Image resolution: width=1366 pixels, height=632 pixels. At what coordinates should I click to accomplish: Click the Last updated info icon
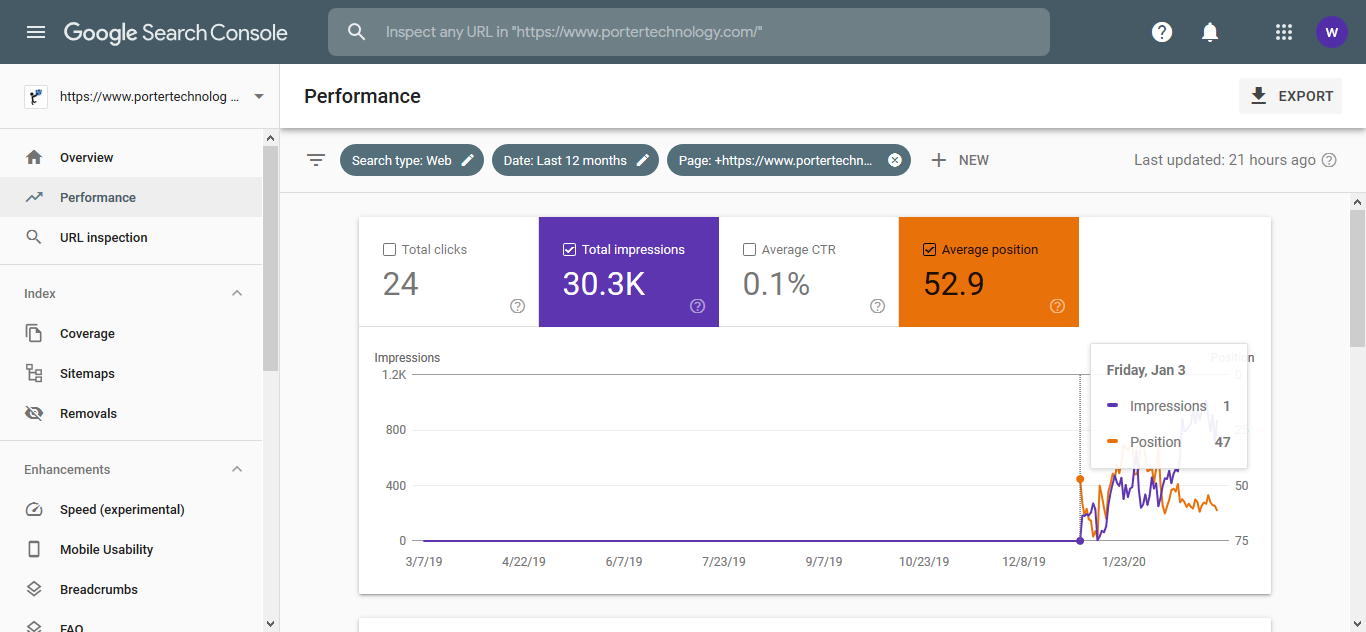pos(1329,160)
